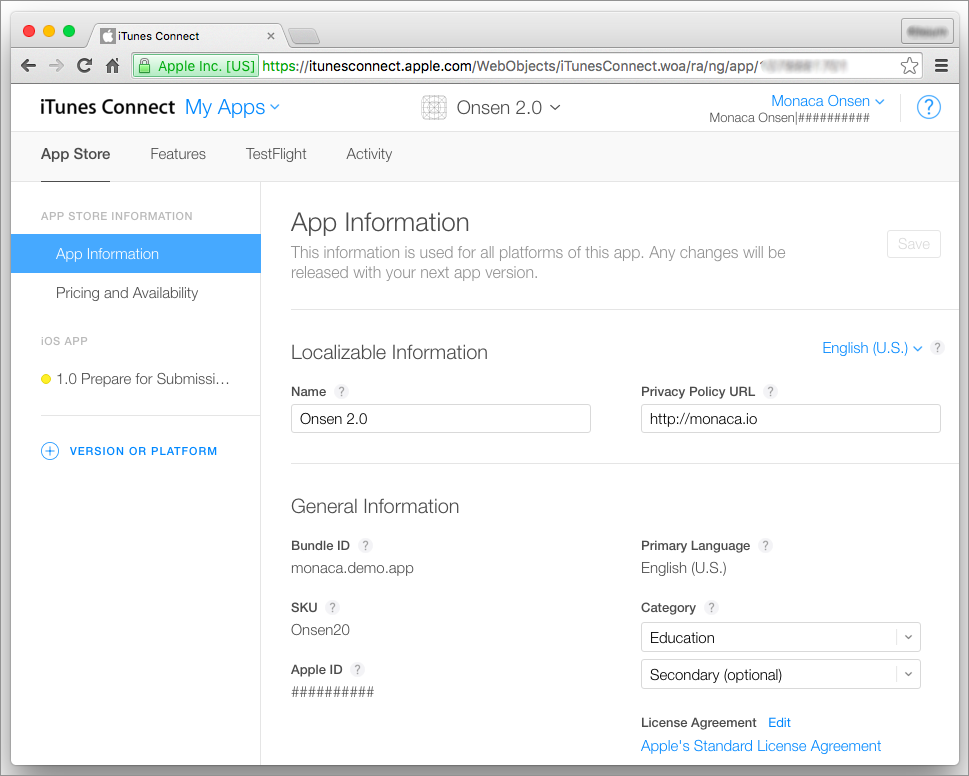Reload the page with refresh icon
This screenshot has width=969, height=776.
click(84, 65)
